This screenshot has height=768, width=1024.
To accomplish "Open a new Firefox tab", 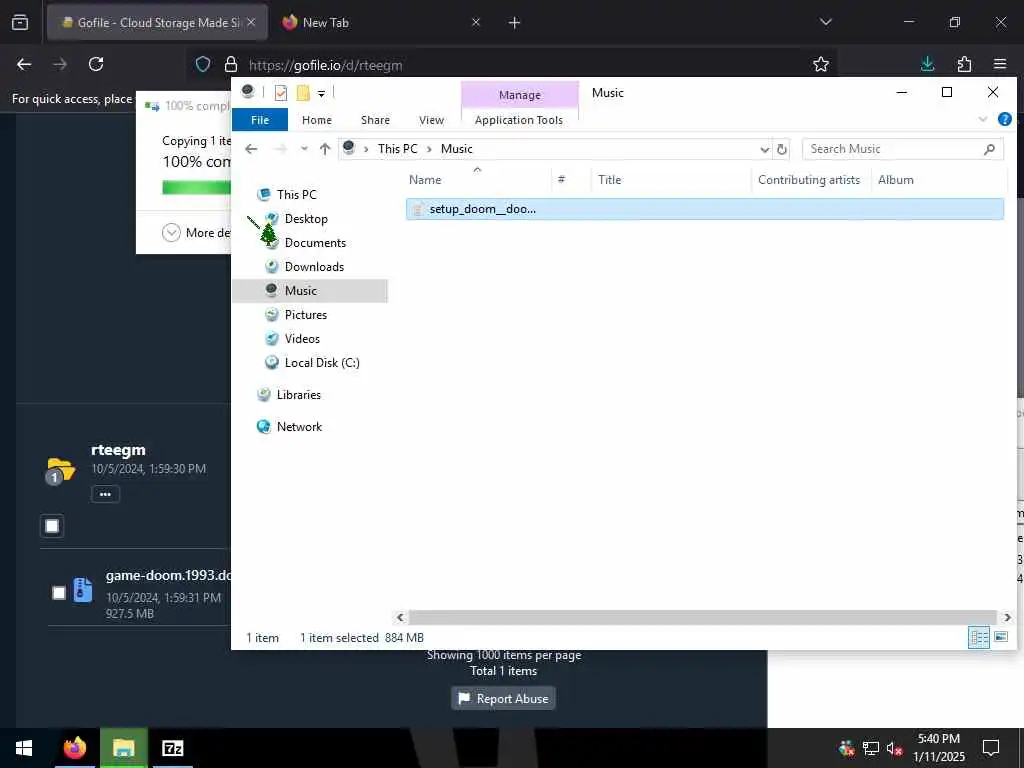I will (x=515, y=23).
